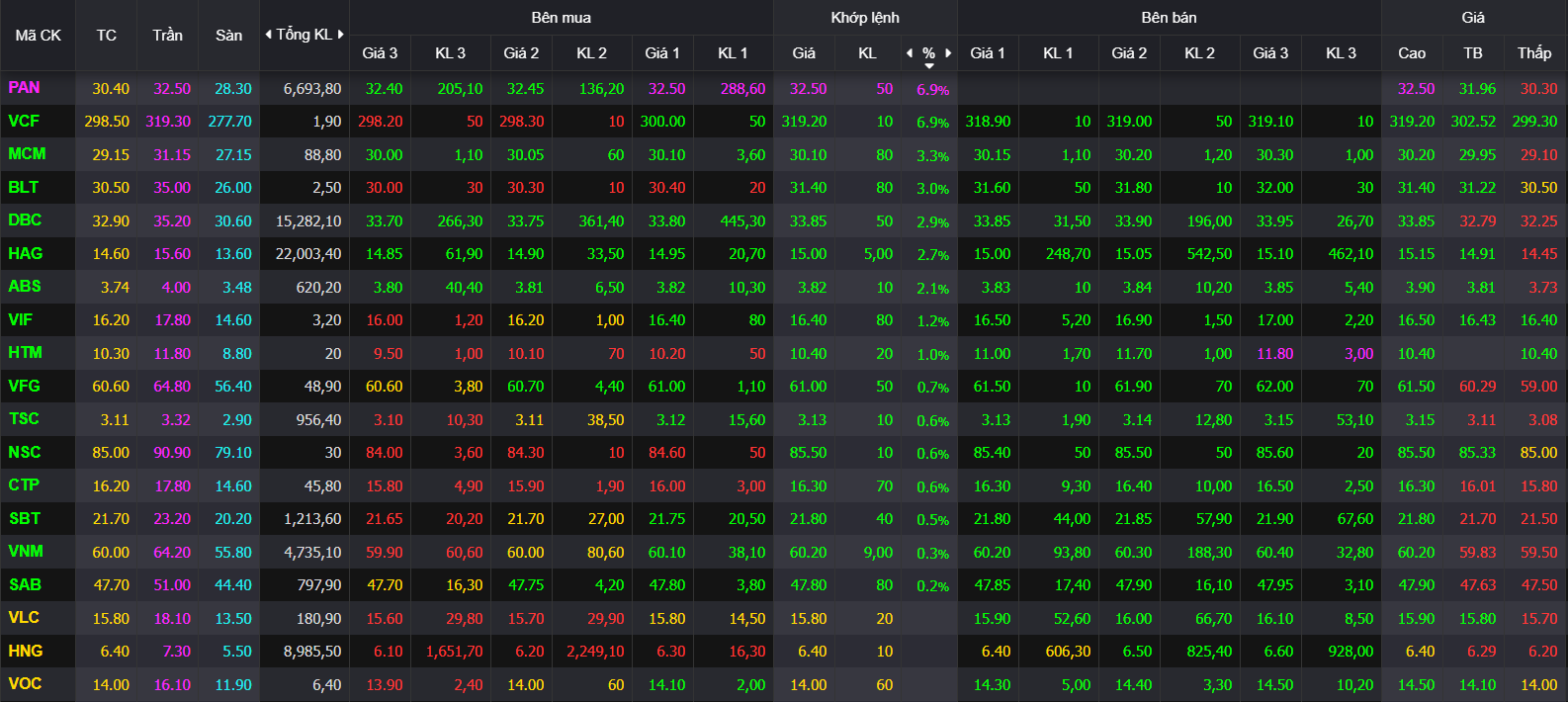1568x702 pixels.
Task: Click the TC column header
Action: coord(107,35)
